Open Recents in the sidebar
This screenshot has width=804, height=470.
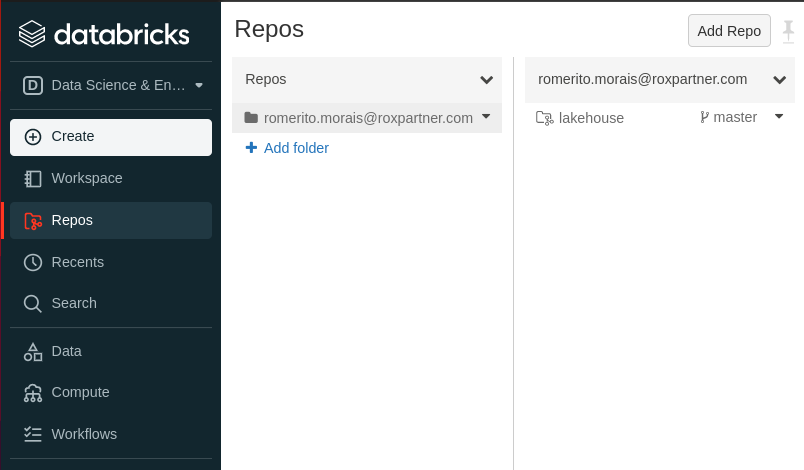pos(111,262)
